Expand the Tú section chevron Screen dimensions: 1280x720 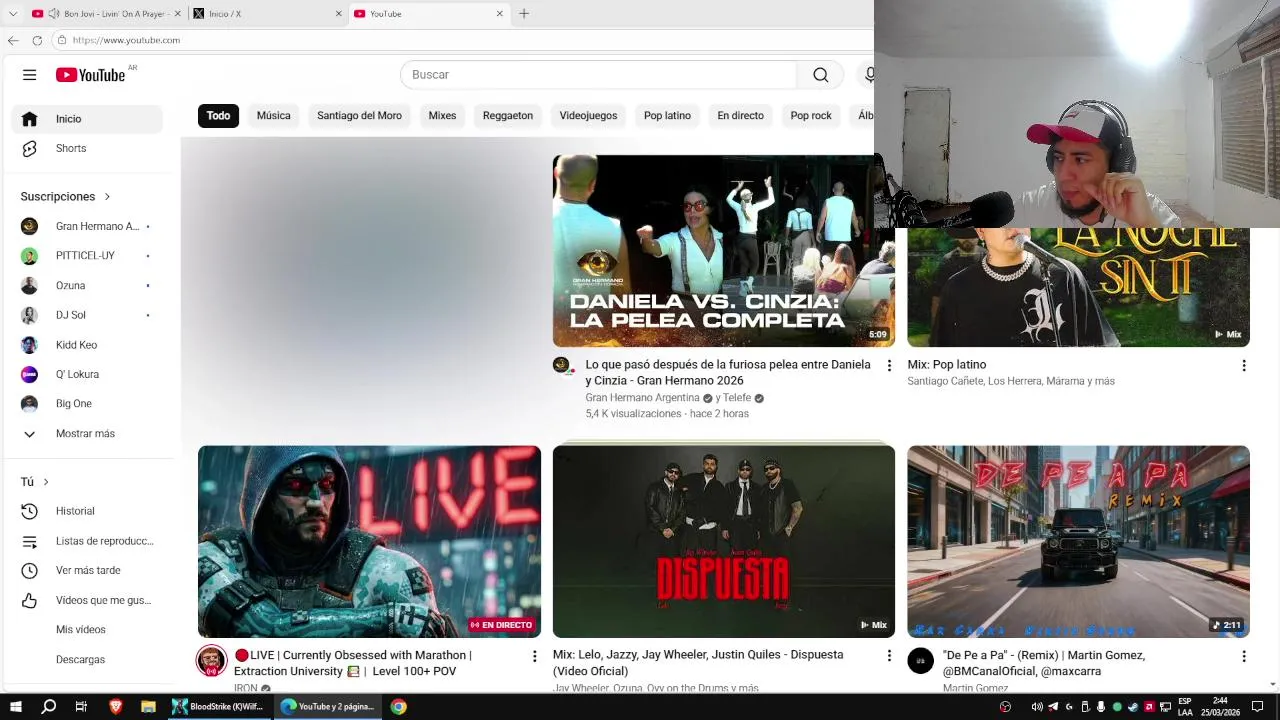click(x=46, y=482)
